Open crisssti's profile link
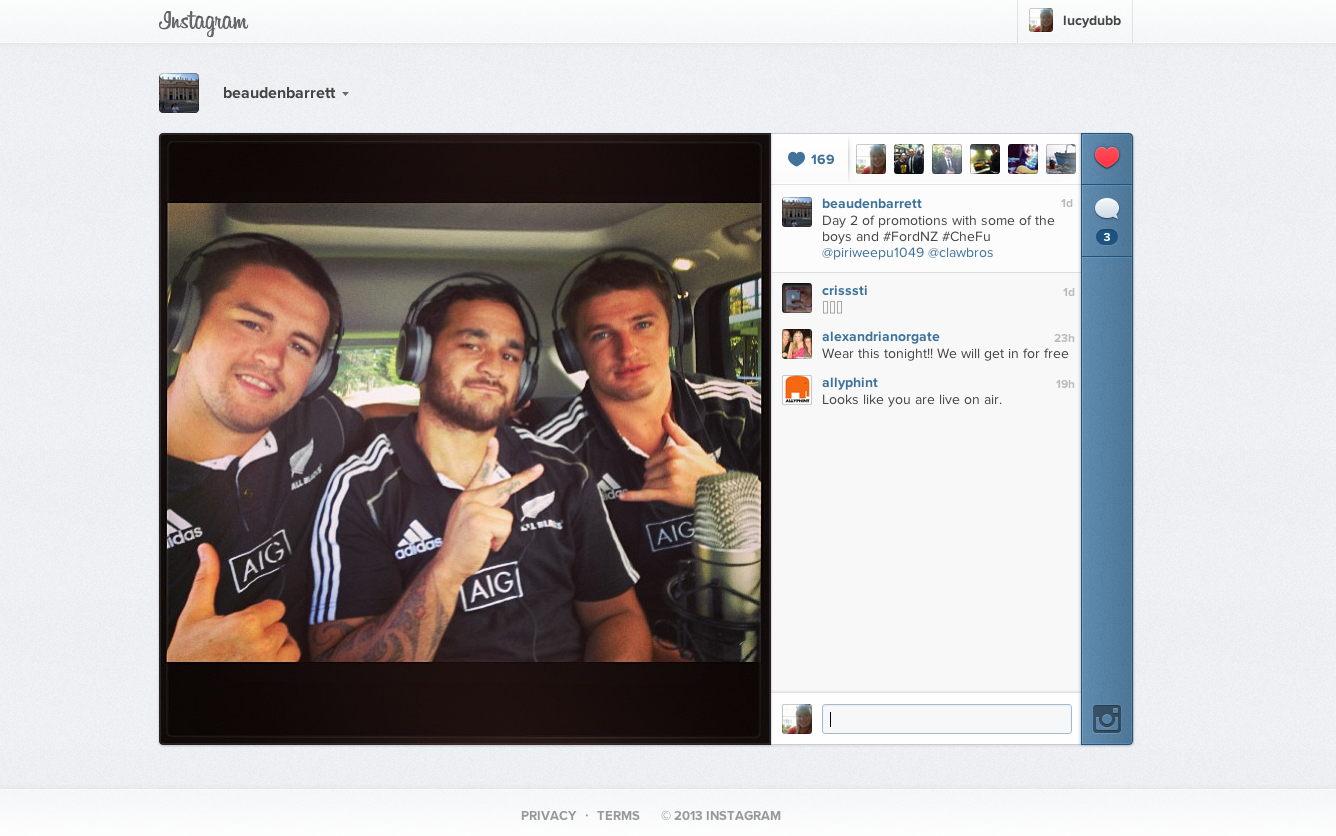The height and width of the screenshot is (836, 1336). click(x=845, y=290)
